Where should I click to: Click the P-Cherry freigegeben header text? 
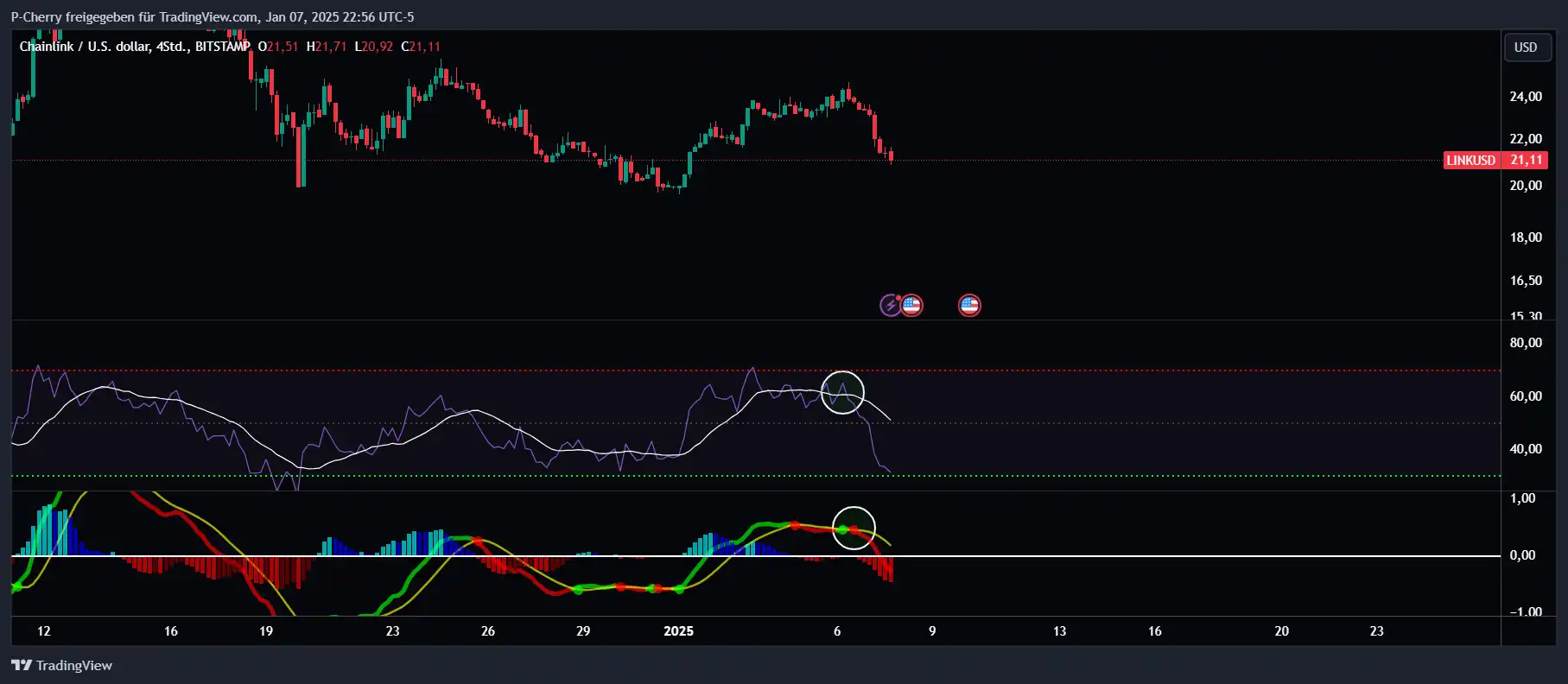[x=213, y=16]
